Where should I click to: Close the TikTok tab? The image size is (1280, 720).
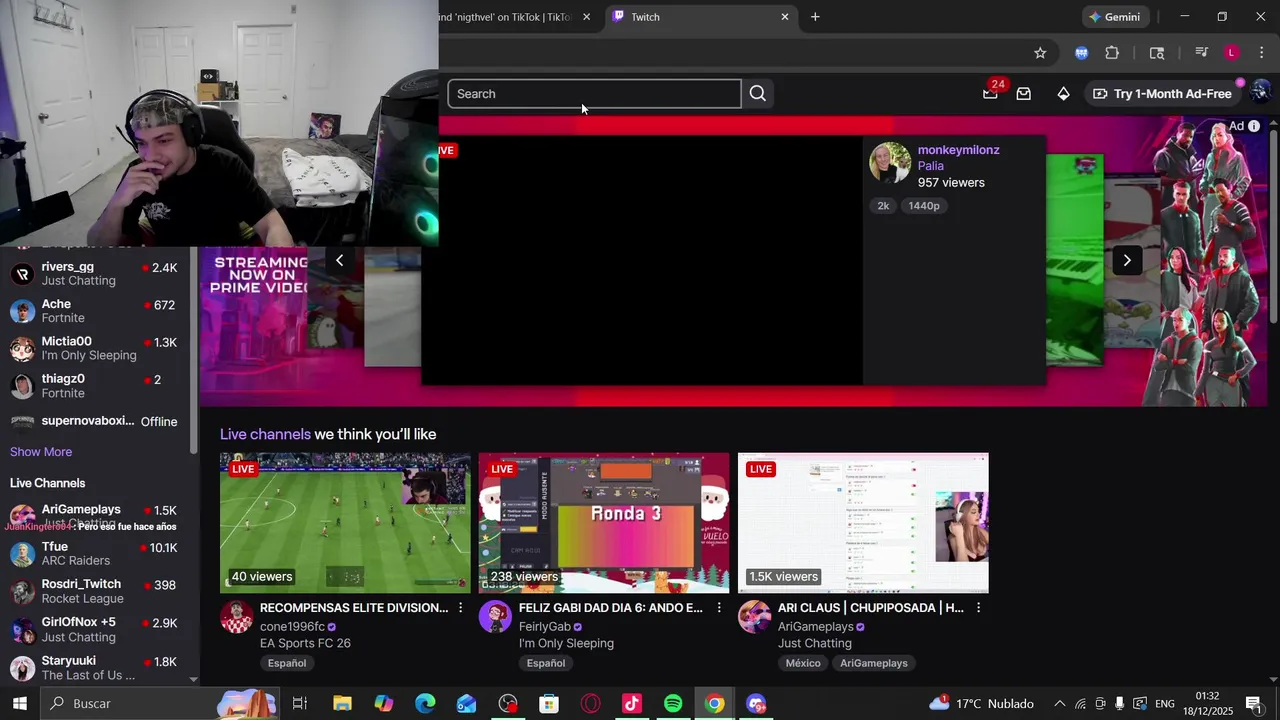586,17
